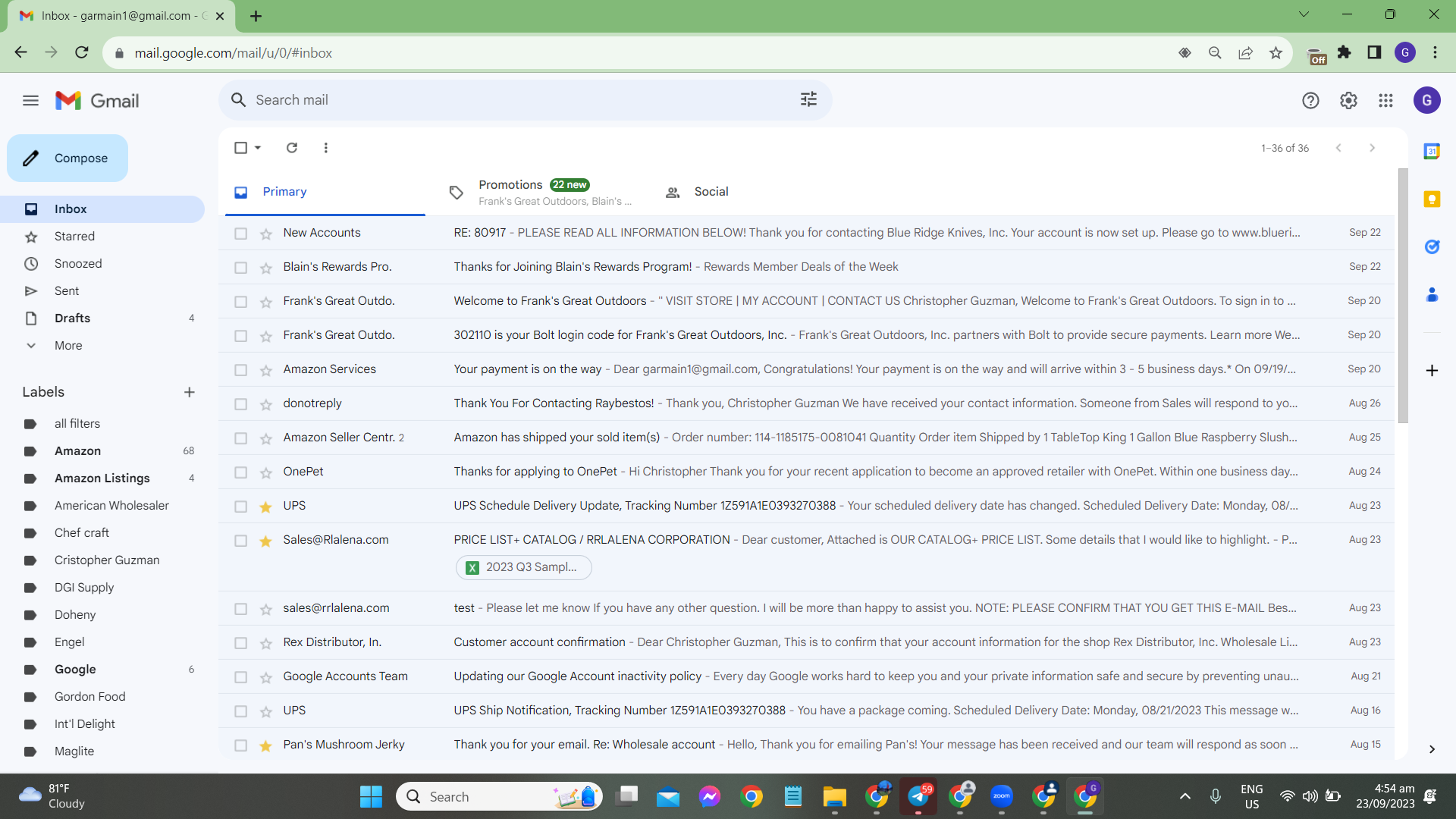Show search options filter icon
This screenshot has height=819, width=1456.
tap(808, 99)
